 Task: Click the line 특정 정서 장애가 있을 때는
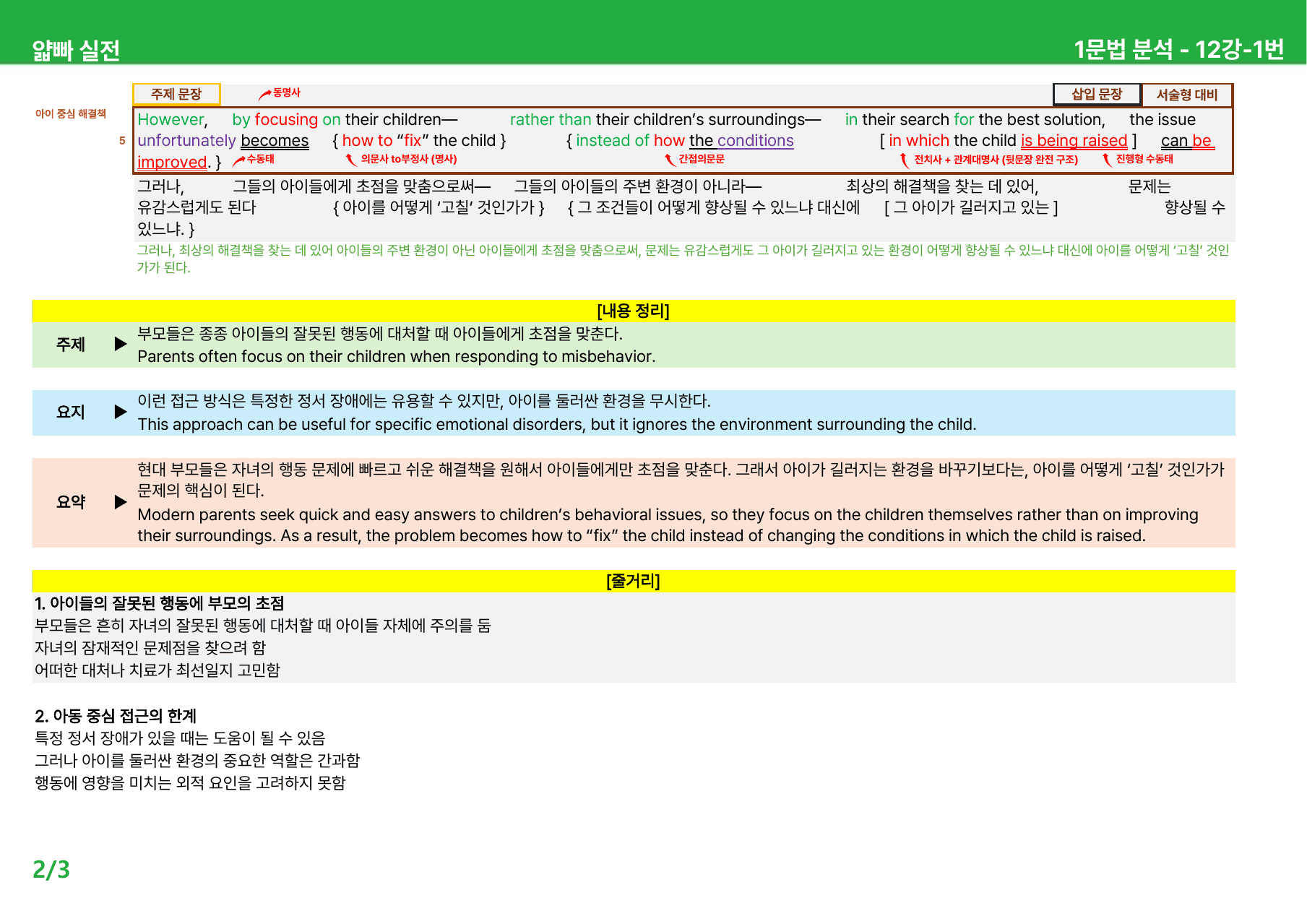point(180,738)
